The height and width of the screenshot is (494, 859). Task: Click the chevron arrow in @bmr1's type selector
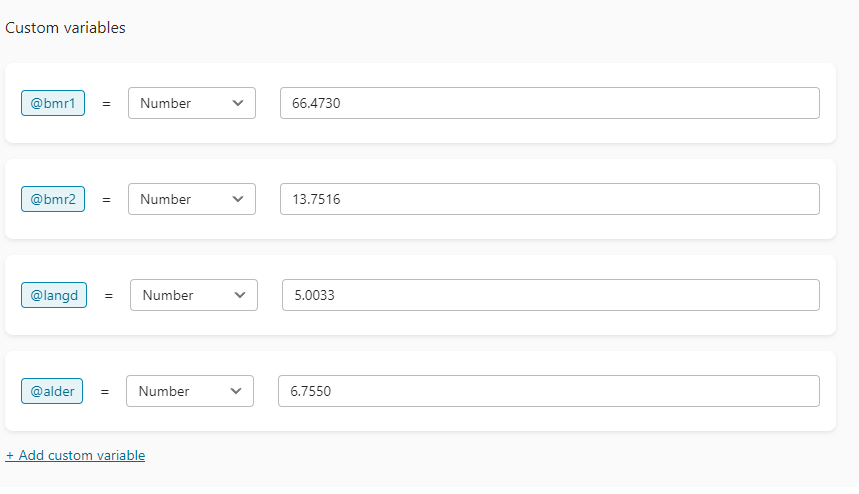238,103
